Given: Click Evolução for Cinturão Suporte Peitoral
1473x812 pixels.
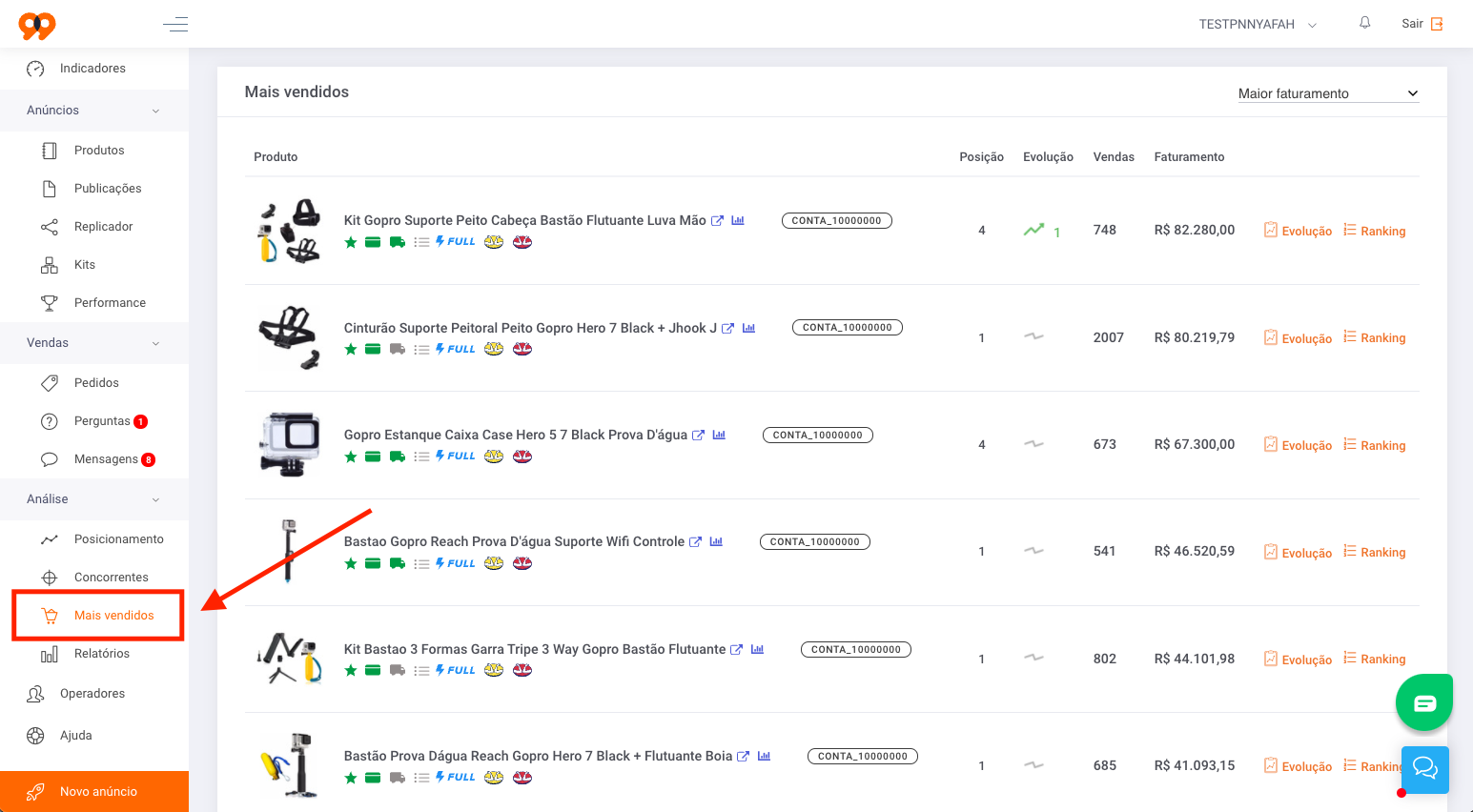Looking at the screenshot, I should pos(1298,337).
